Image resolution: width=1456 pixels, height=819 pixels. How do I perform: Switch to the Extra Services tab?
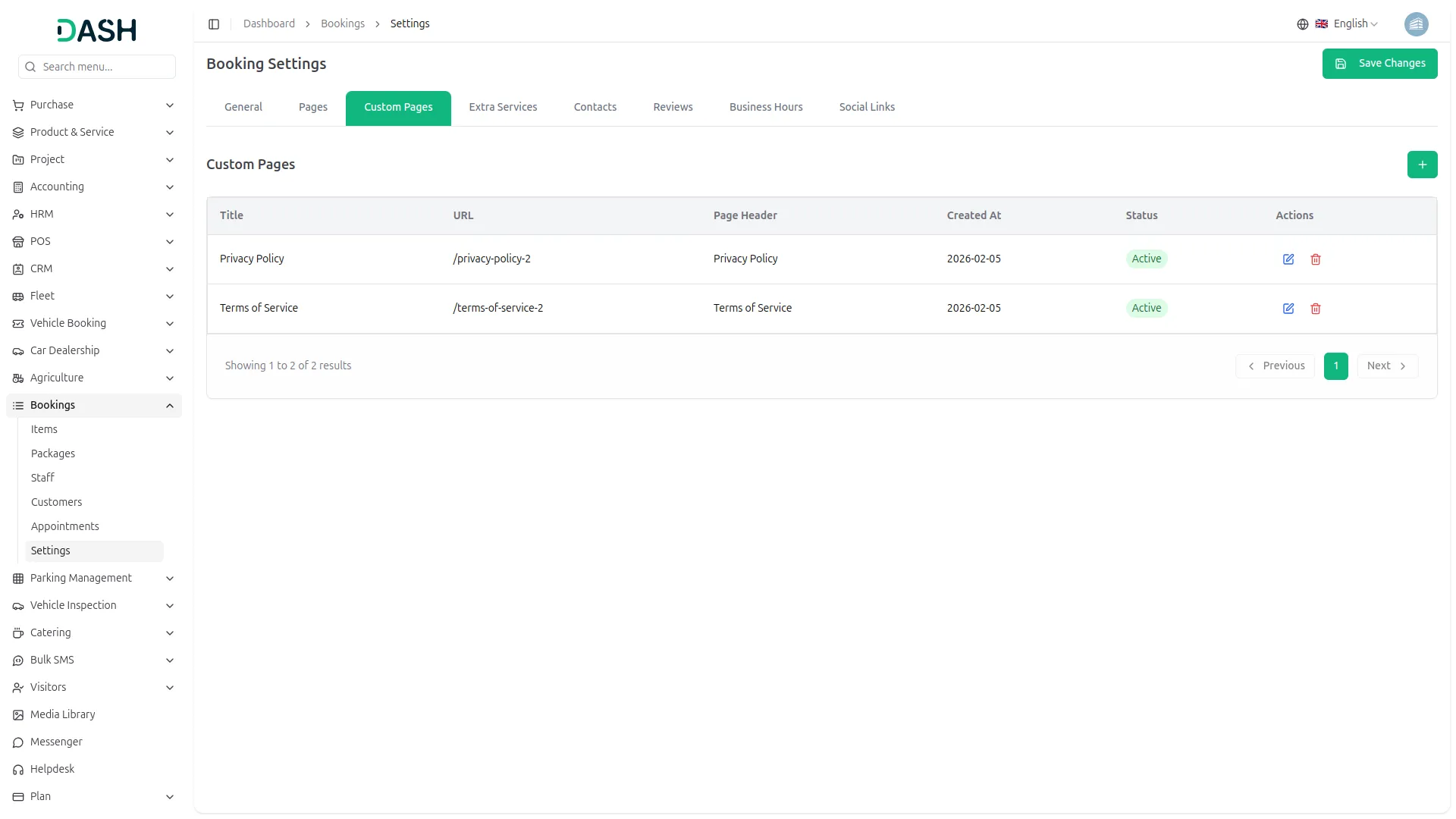[x=503, y=108]
